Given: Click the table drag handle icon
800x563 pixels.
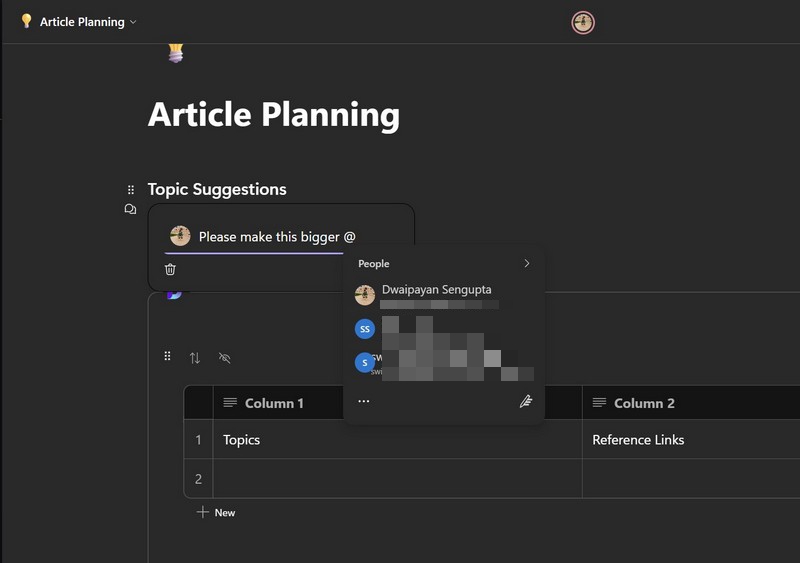Looking at the screenshot, I should (167, 356).
